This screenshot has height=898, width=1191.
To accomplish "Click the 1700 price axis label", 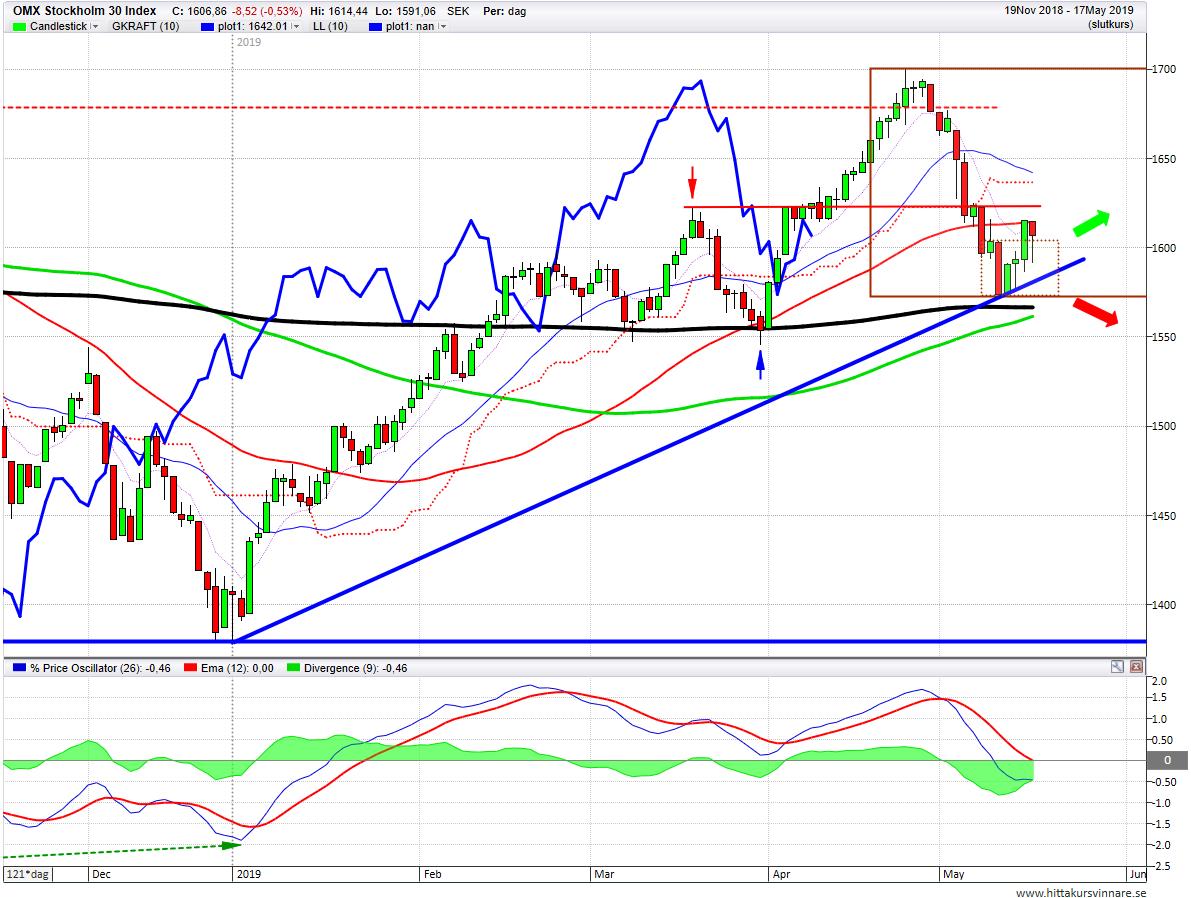I will [1164, 69].
